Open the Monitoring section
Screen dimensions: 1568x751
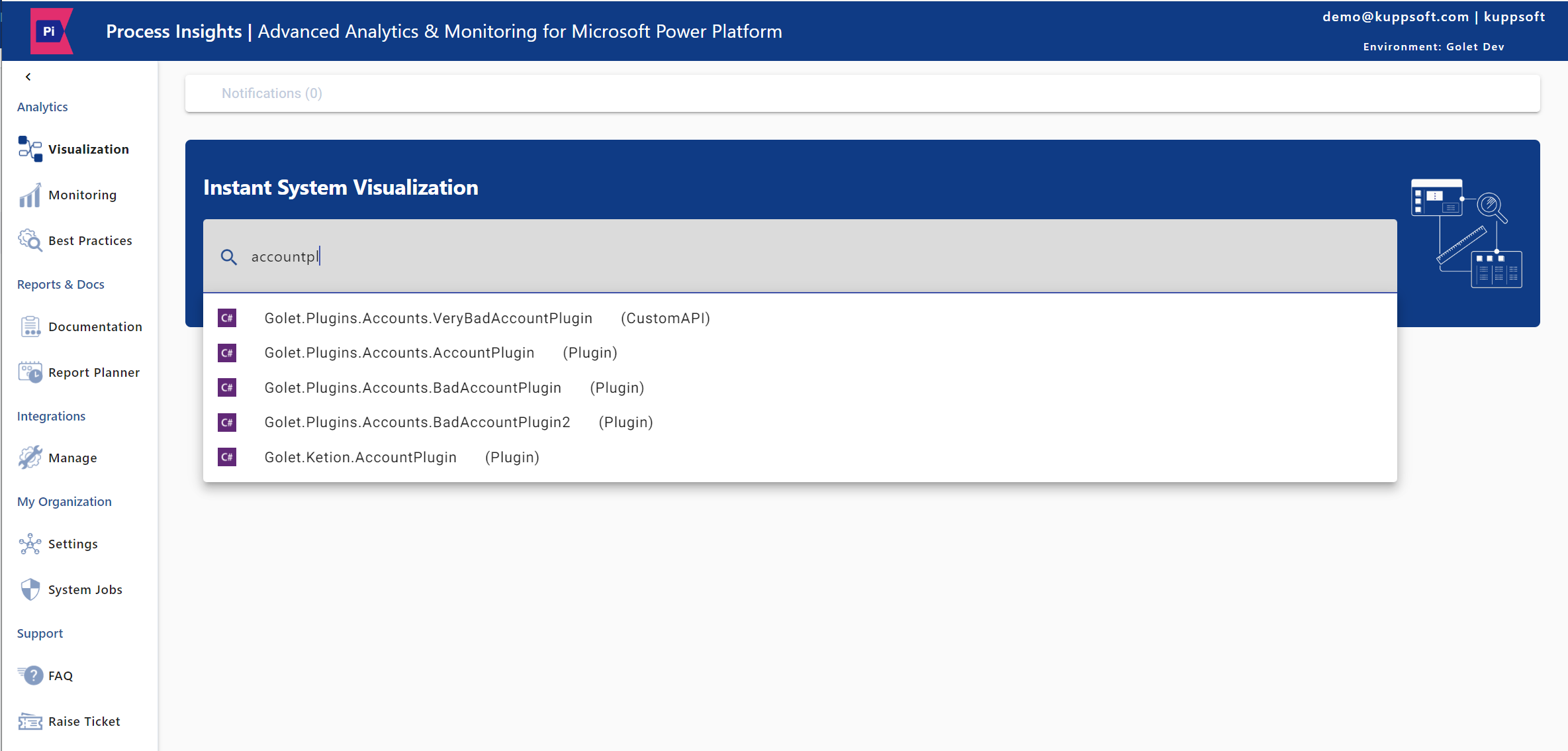[x=83, y=195]
